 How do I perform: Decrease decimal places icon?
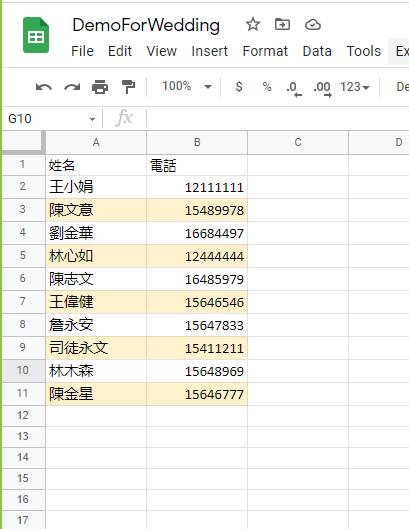pyautogui.click(x=294, y=89)
